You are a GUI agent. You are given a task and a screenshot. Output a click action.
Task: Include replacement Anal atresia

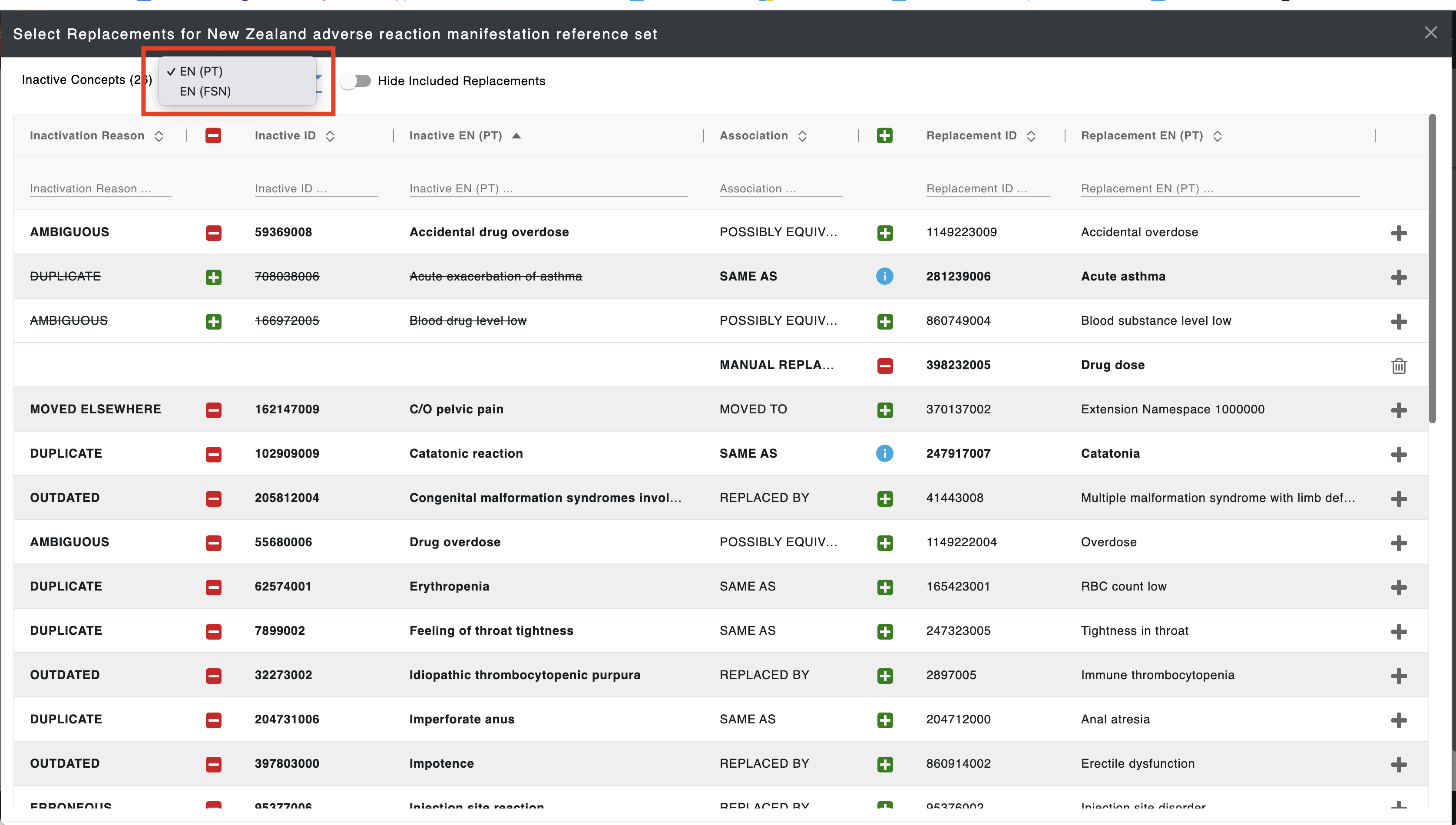(885, 719)
